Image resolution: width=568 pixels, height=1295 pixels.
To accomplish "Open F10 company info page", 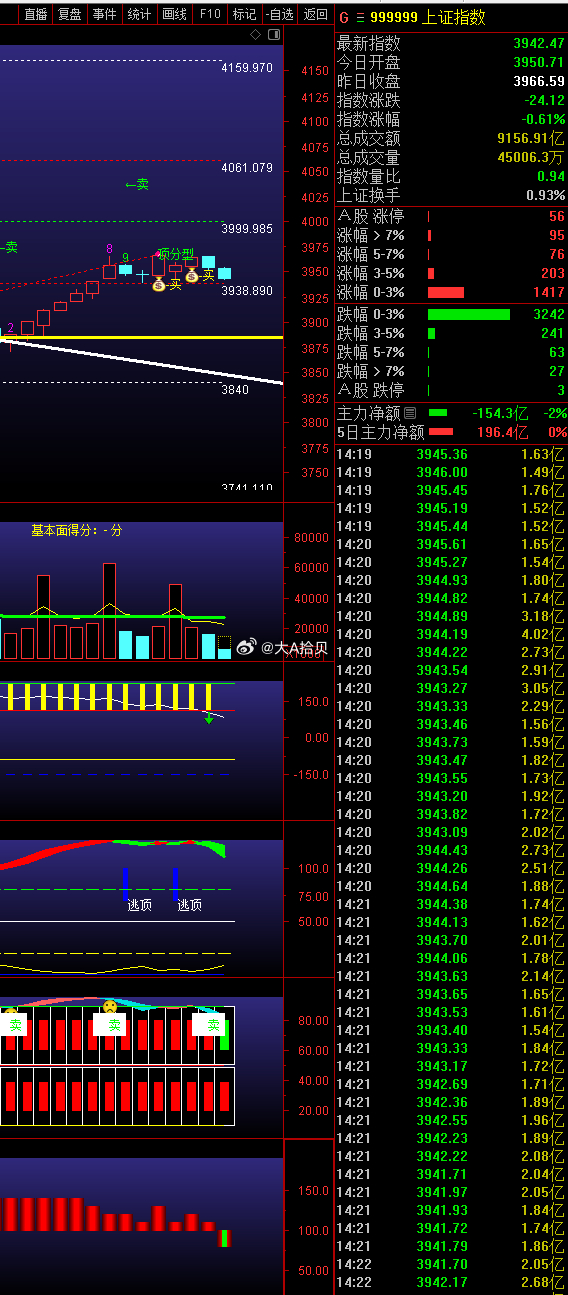I will pos(209,14).
